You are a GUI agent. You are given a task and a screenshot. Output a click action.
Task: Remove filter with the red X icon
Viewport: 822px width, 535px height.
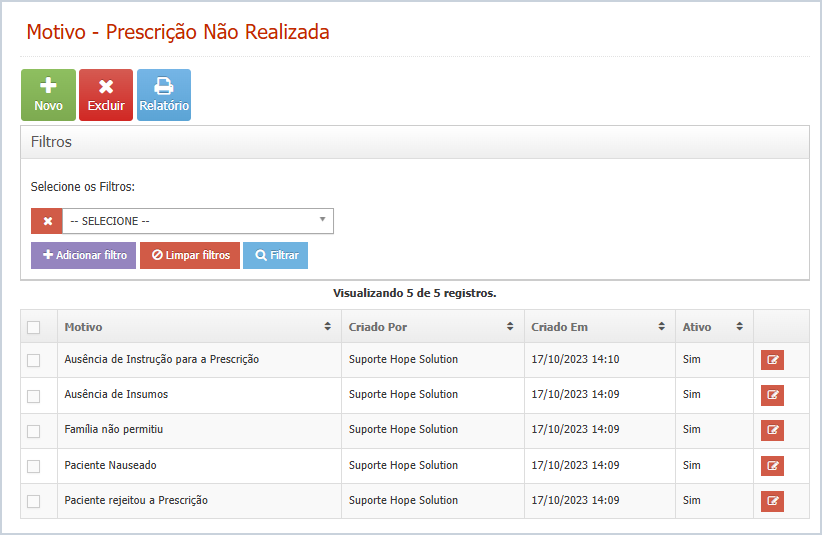47,221
